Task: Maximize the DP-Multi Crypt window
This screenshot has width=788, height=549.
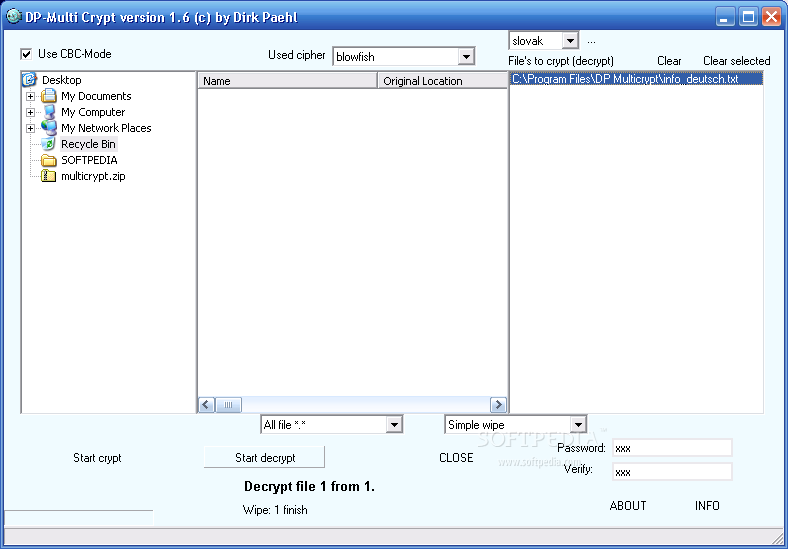Action: click(x=748, y=17)
